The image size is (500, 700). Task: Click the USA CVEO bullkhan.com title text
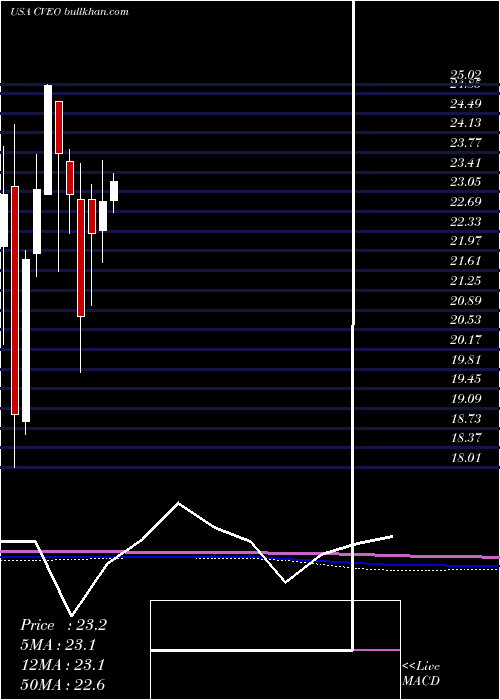[x=69, y=12]
